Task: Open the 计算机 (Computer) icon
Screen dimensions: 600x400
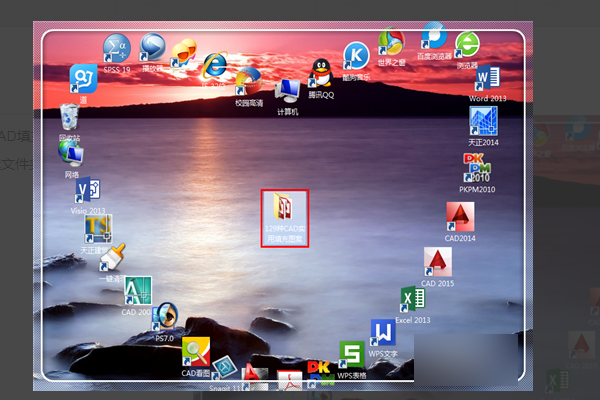Action: [x=288, y=92]
